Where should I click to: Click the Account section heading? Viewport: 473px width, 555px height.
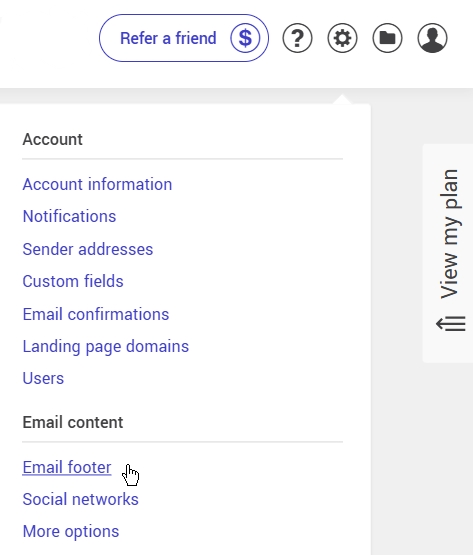pyautogui.click(x=53, y=139)
